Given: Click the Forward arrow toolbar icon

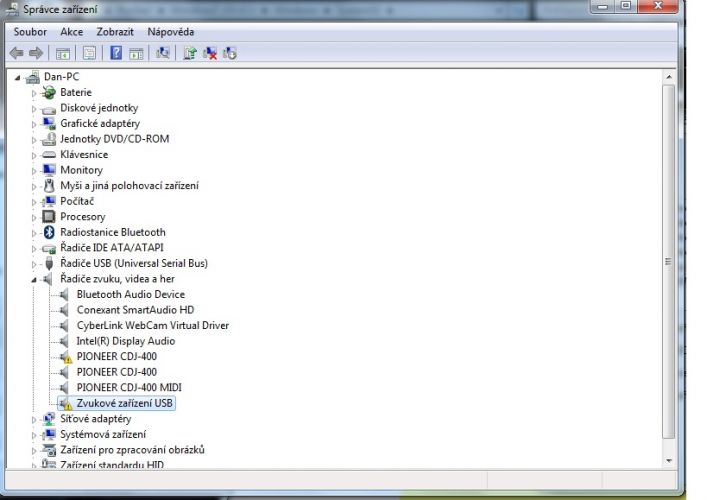Looking at the screenshot, I should [36, 53].
